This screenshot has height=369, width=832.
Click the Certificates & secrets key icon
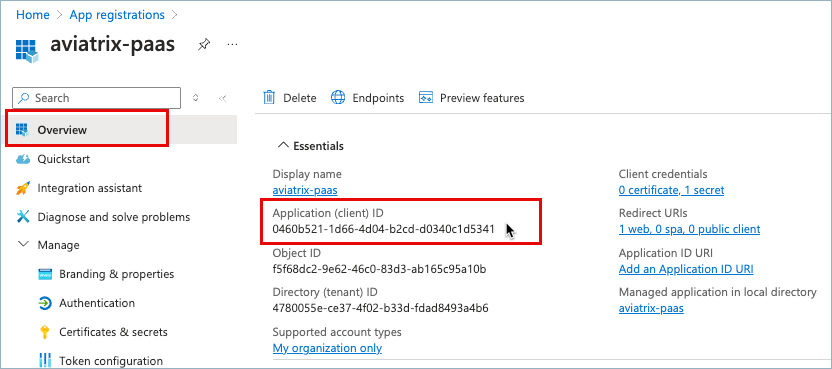coord(45,332)
